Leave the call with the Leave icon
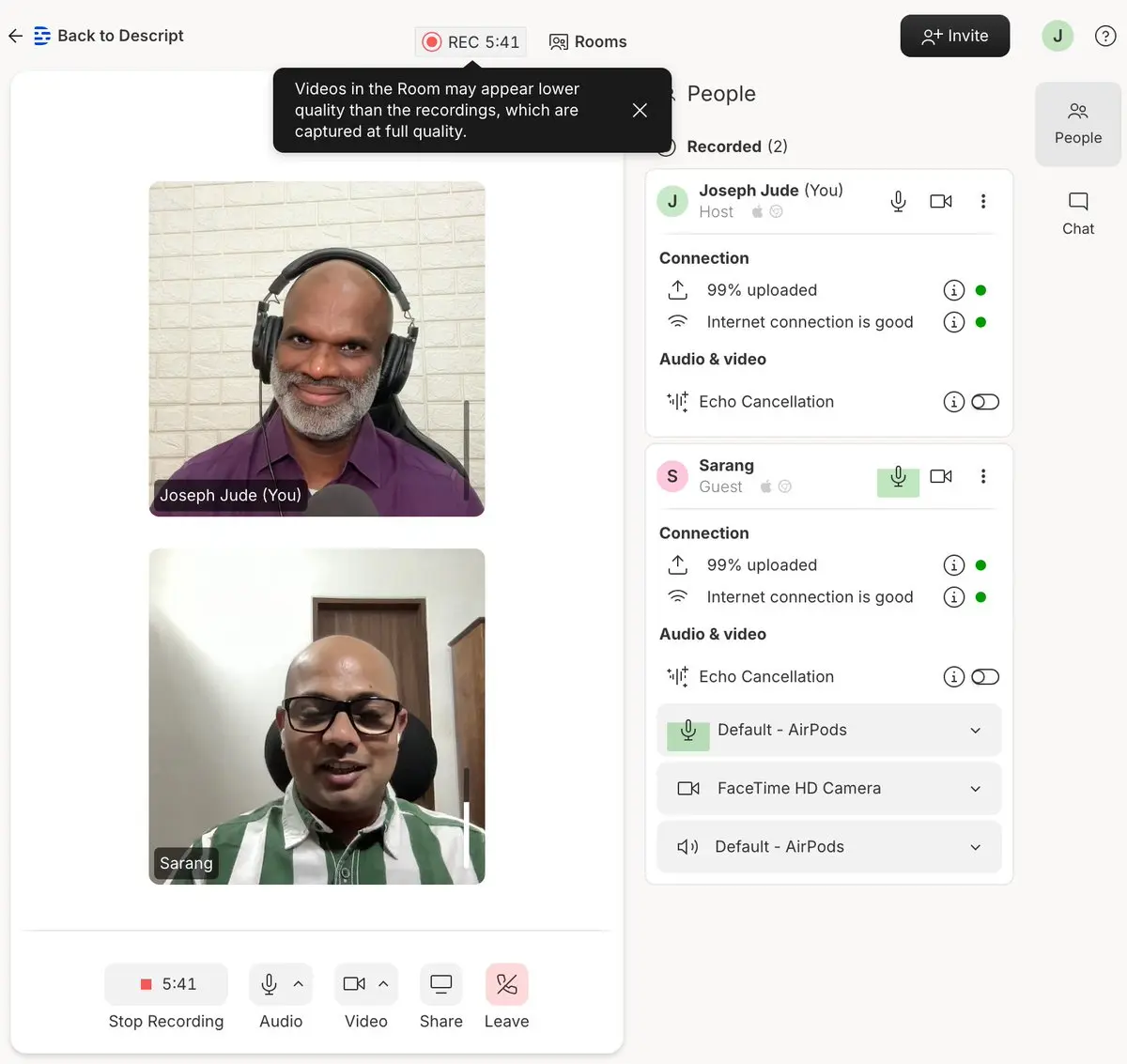The height and width of the screenshot is (1064, 1127). click(506, 984)
